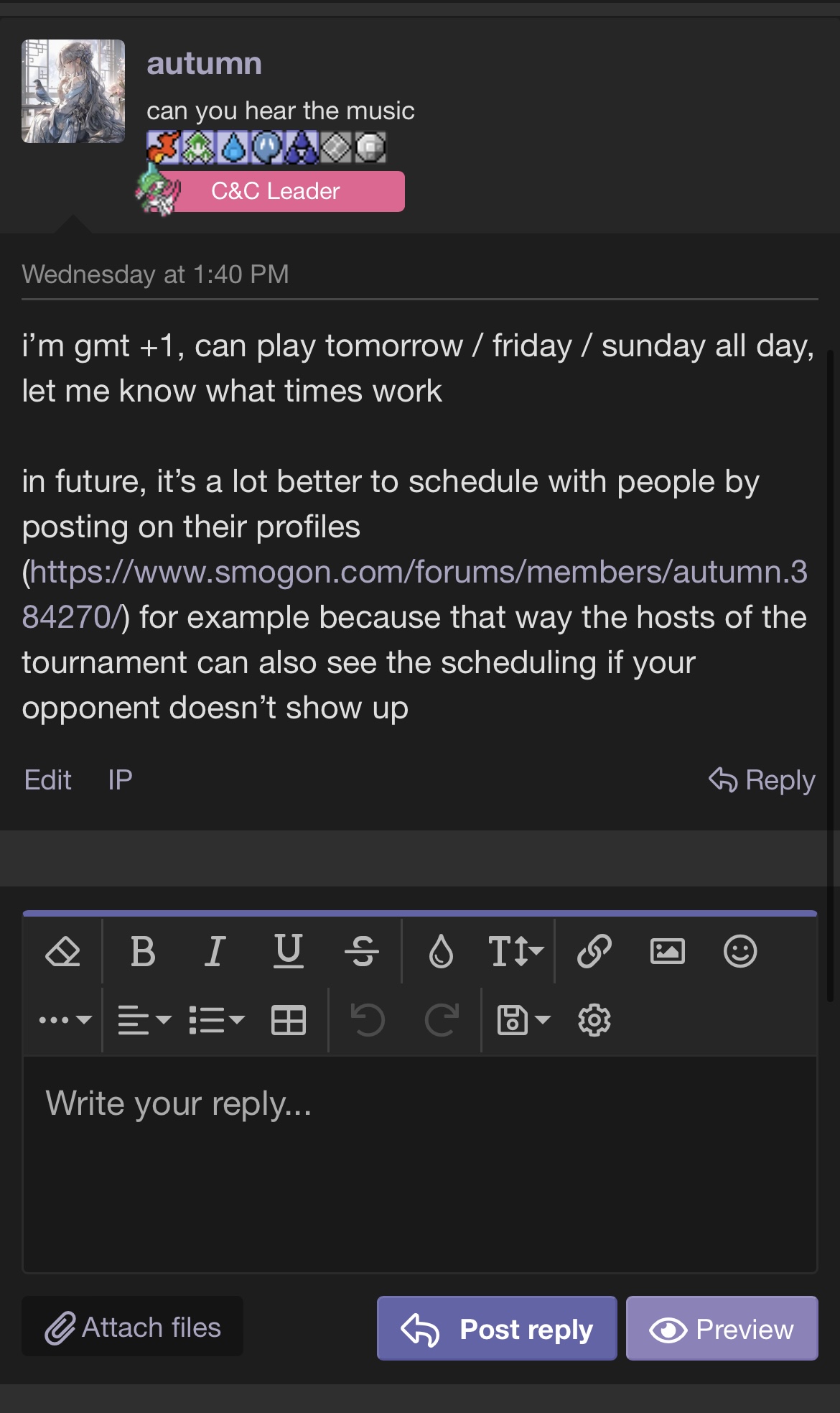Open the smilies emoji picker

(740, 952)
